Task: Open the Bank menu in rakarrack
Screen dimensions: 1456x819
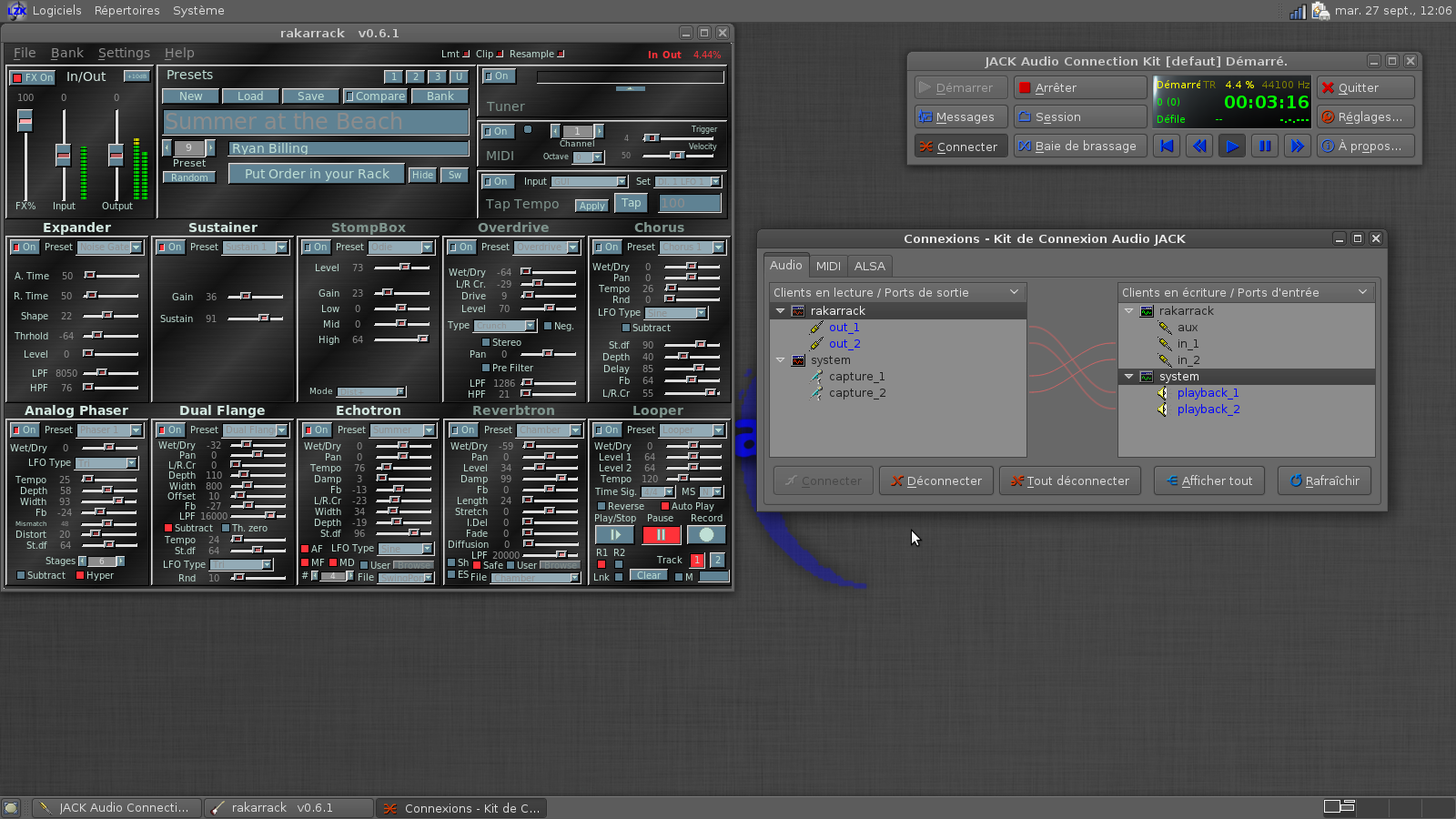Action: (x=66, y=53)
